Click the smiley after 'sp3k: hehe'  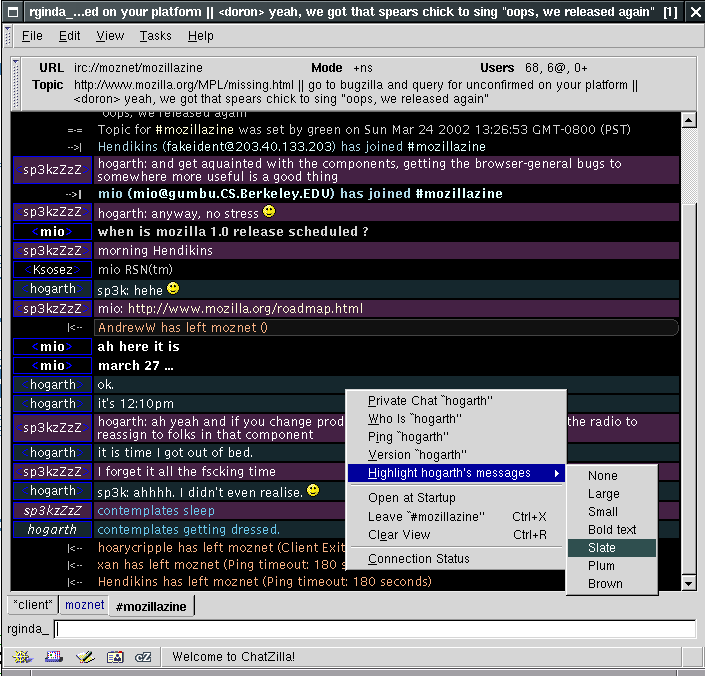[173, 288]
